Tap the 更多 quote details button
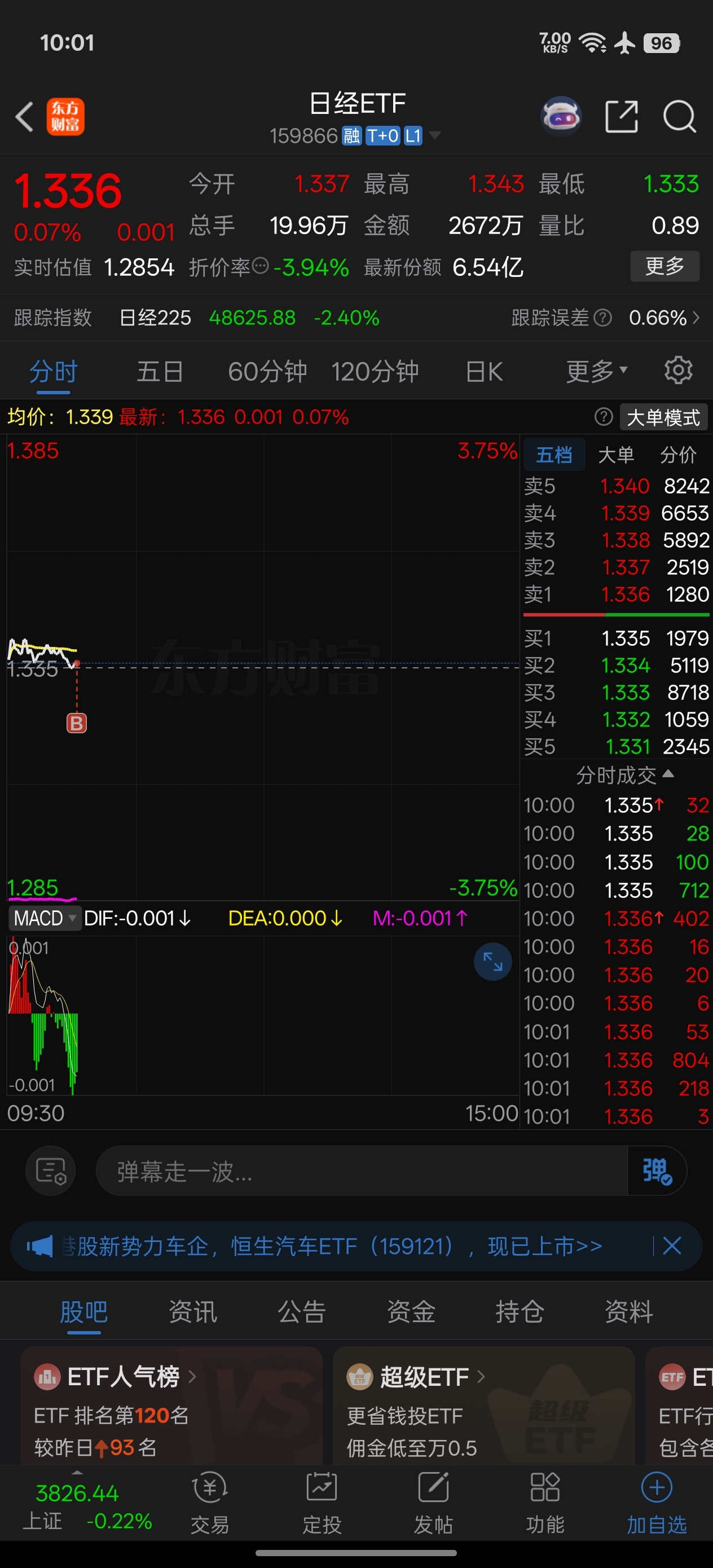Image resolution: width=713 pixels, height=1568 pixels. coord(664,266)
